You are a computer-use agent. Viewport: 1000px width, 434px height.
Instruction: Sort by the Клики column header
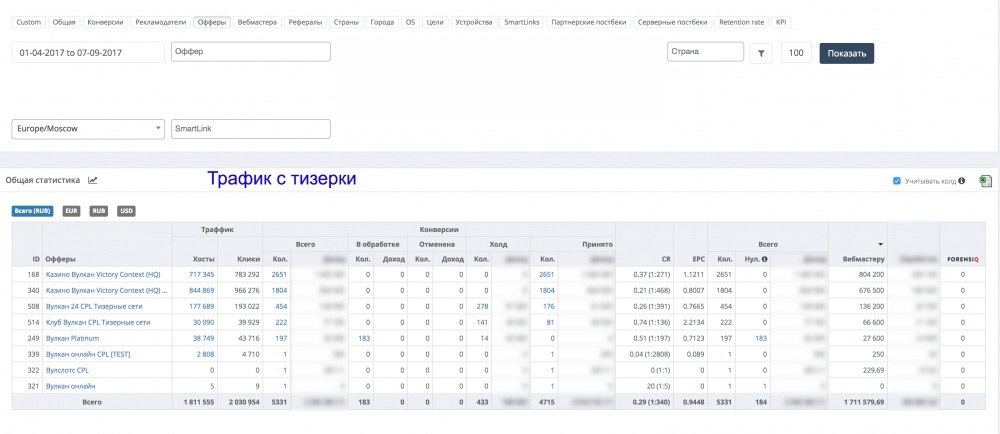coord(248,259)
